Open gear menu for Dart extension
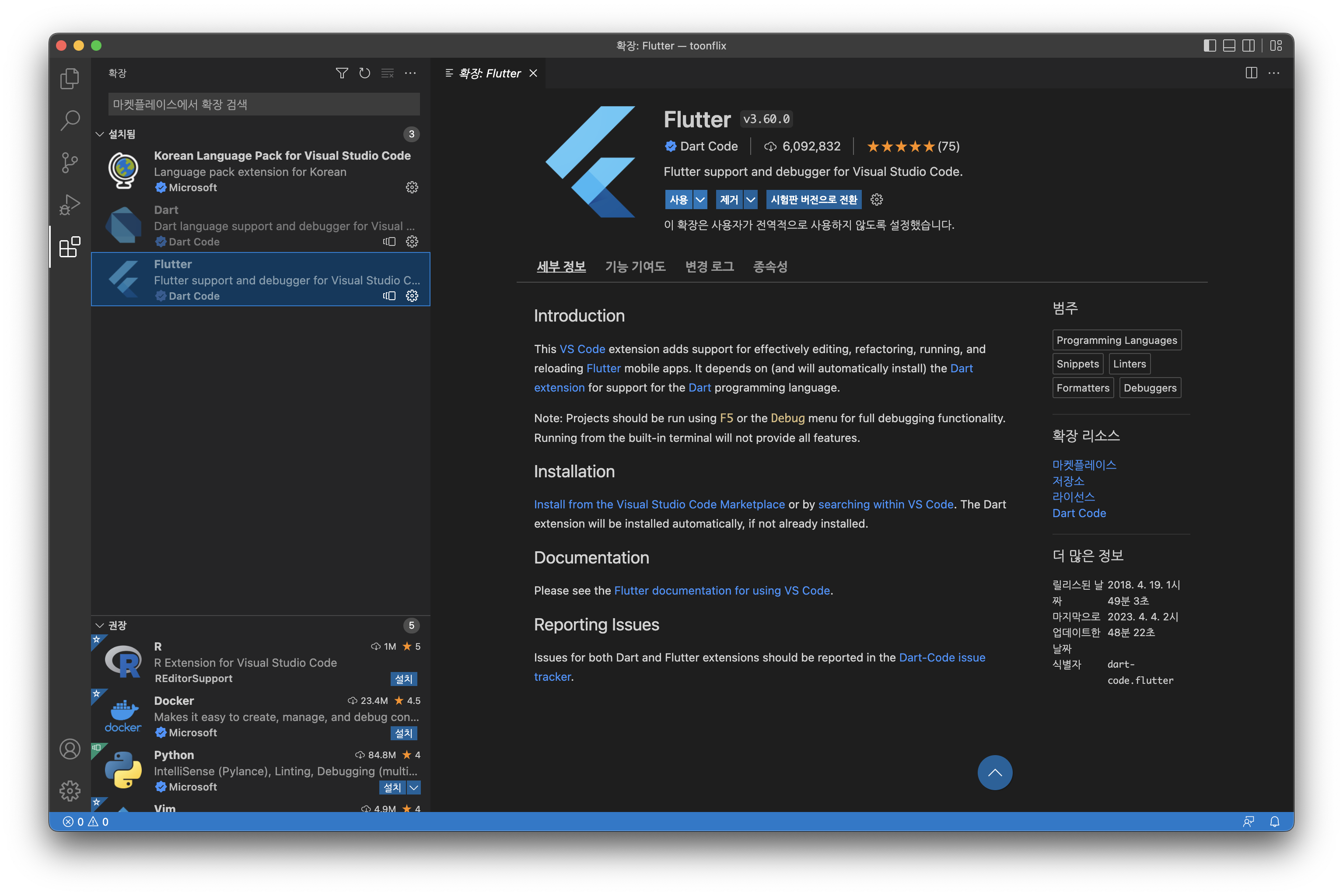 [x=412, y=241]
